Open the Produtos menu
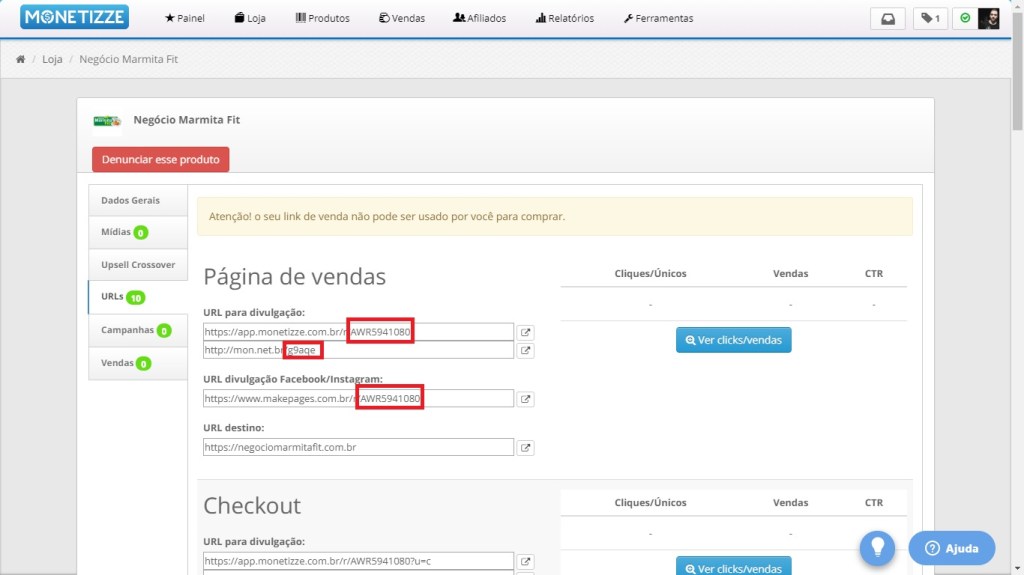The height and width of the screenshot is (575, 1024). point(322,18)
